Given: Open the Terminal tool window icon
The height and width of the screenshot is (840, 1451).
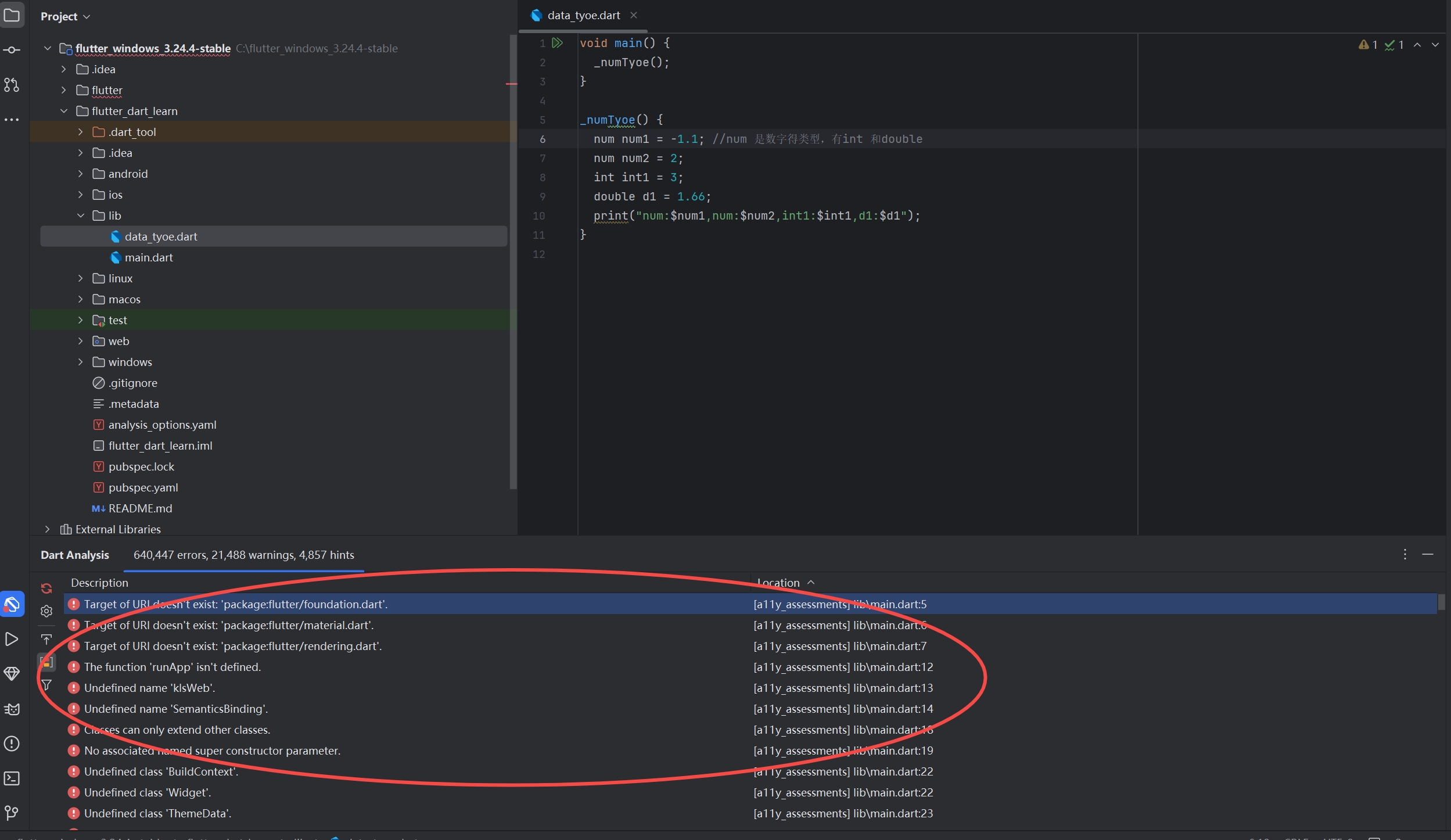Looking at the screenshot, I should 12,778.
